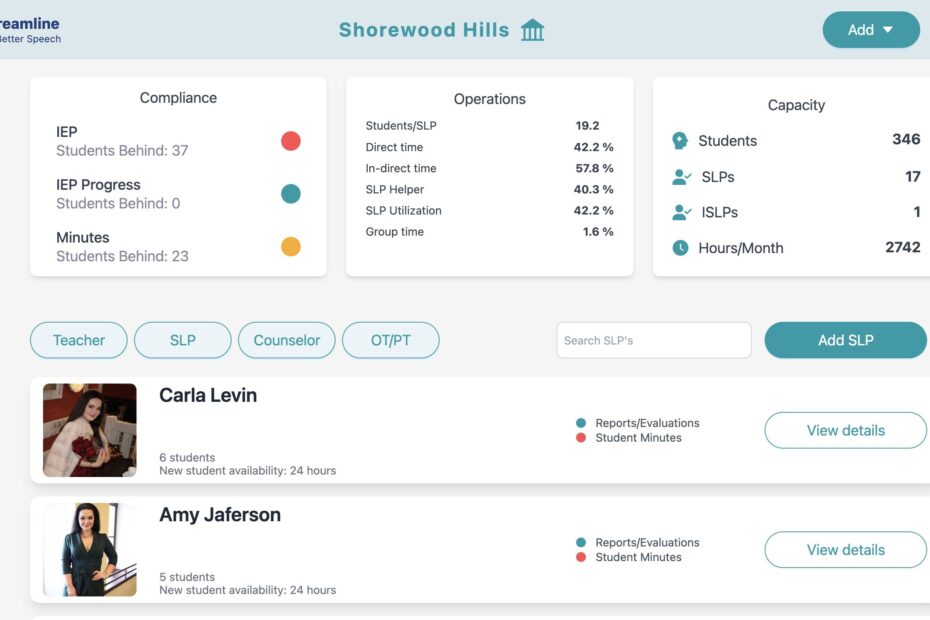Viewport: 930px width, 620px height.
Task: Click the Students head icon in Capacity
Action: click(x=680, y=141)
